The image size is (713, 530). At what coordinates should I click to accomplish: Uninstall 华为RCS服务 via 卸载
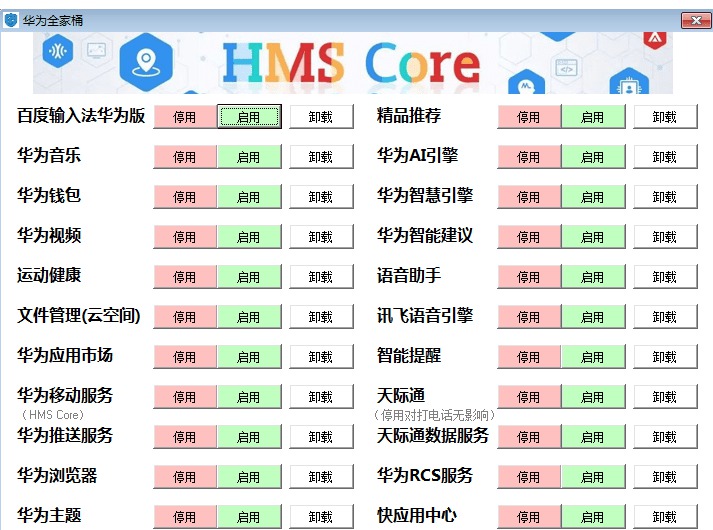click(665, 477)
